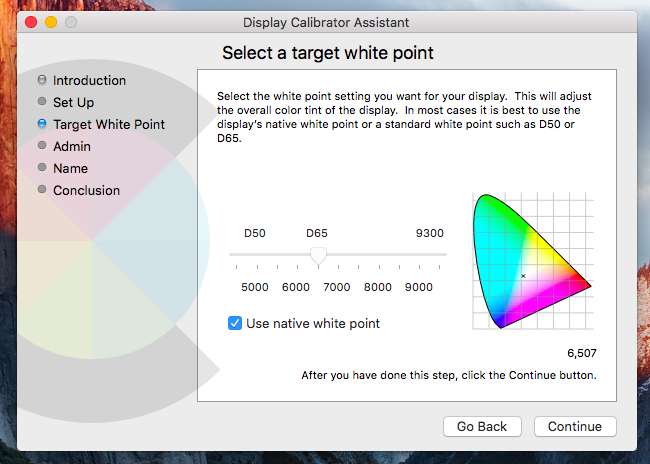The image size is (650, 464).
Task: Click the Admin step bullet icon
Action: (42, 146)
